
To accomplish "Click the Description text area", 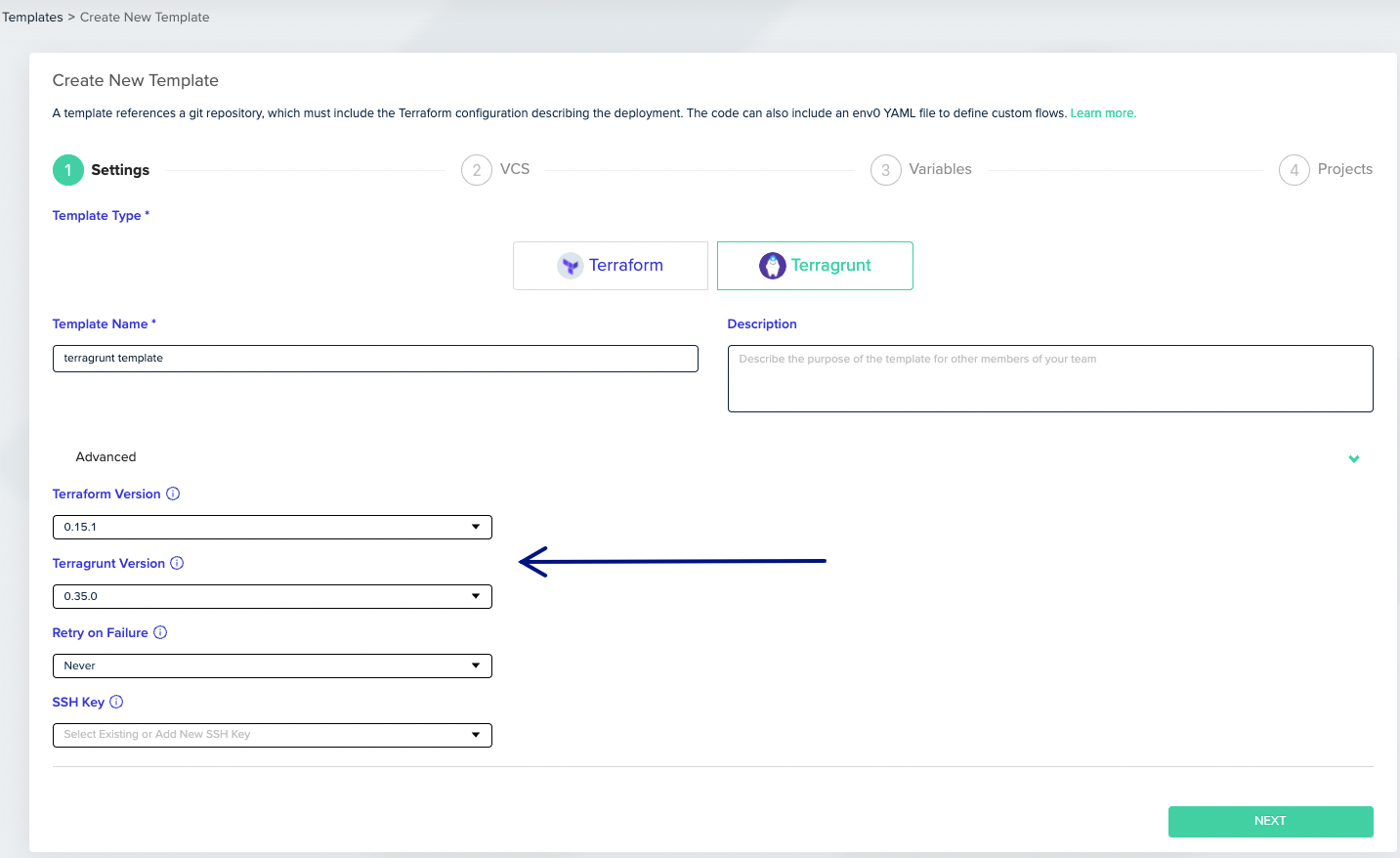I will click(1050, 378).
